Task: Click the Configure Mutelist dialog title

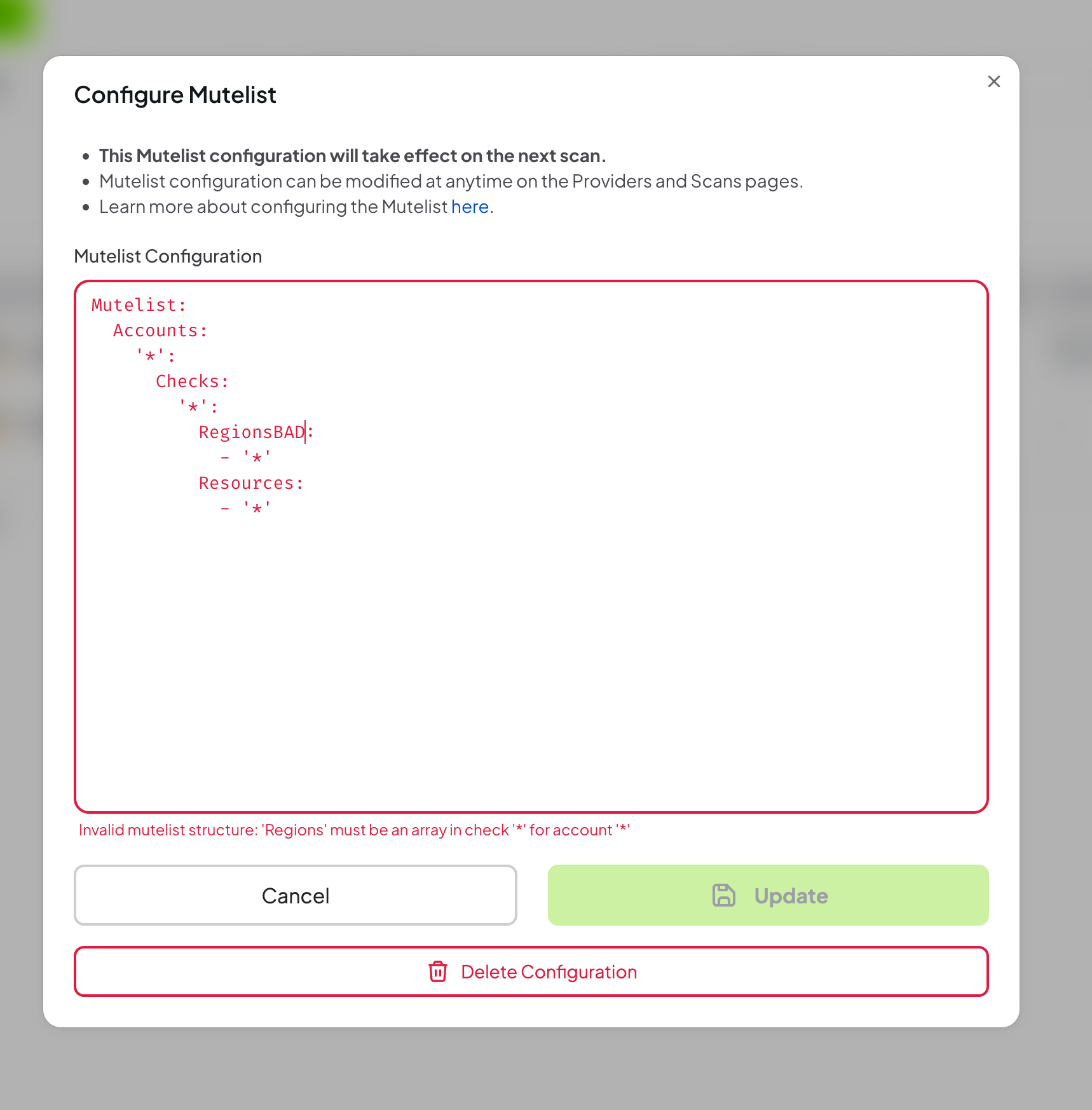Action: point(175,94)
